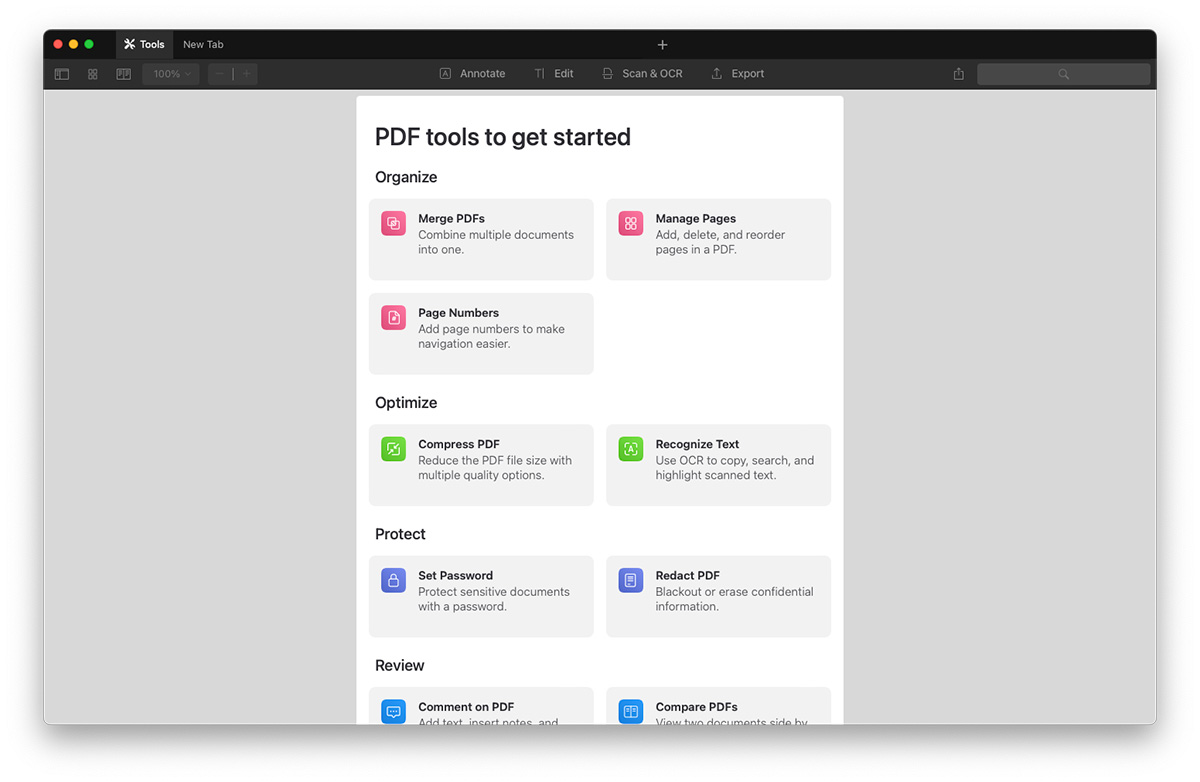The image size is (1200, 782).
Task: Open the 100% zoom level dropdown
Action: (x=171, y=74)
